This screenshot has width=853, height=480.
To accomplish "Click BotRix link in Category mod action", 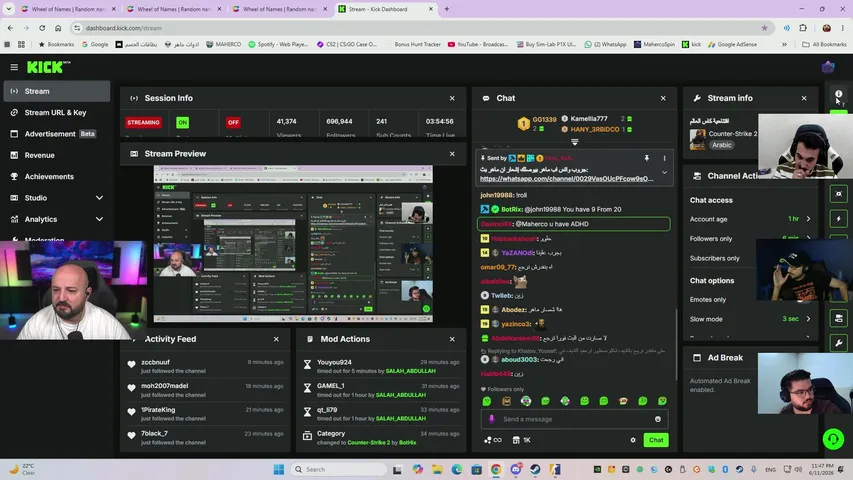I will 407,442.
